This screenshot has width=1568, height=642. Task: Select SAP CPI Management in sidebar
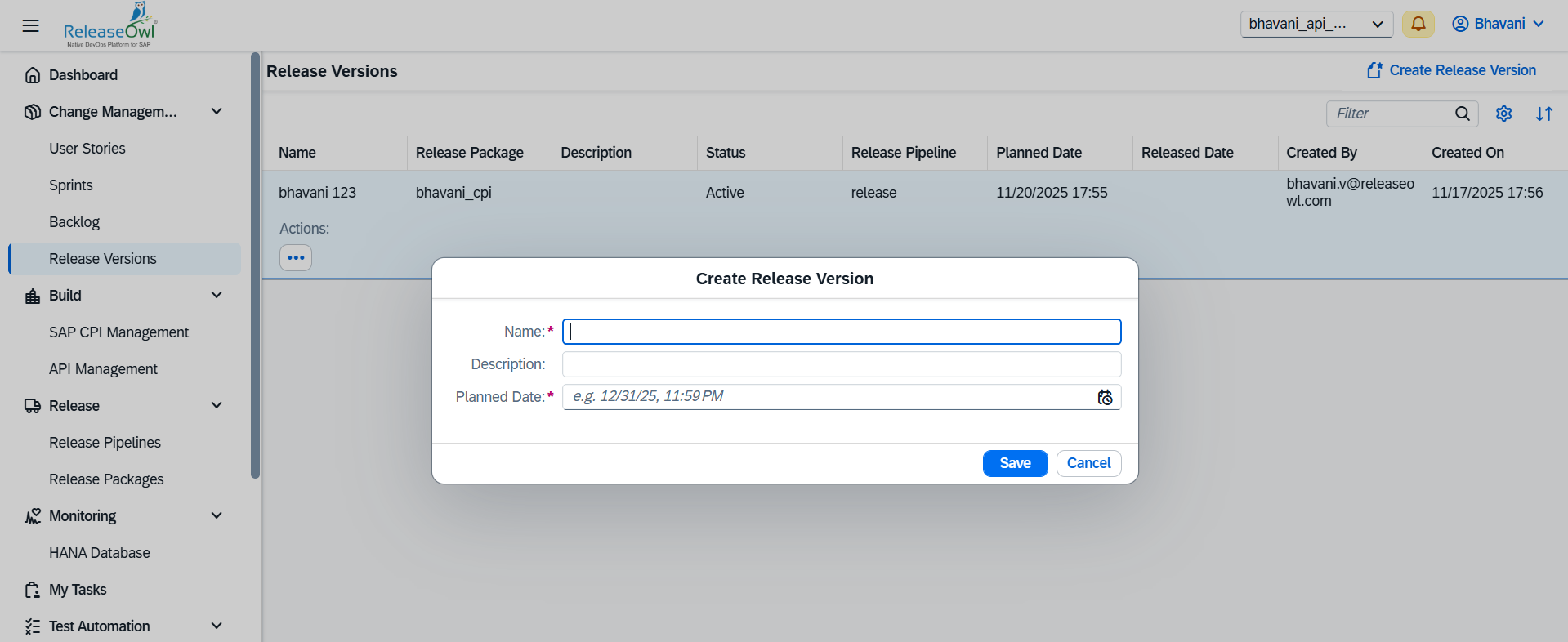point(118,332)
